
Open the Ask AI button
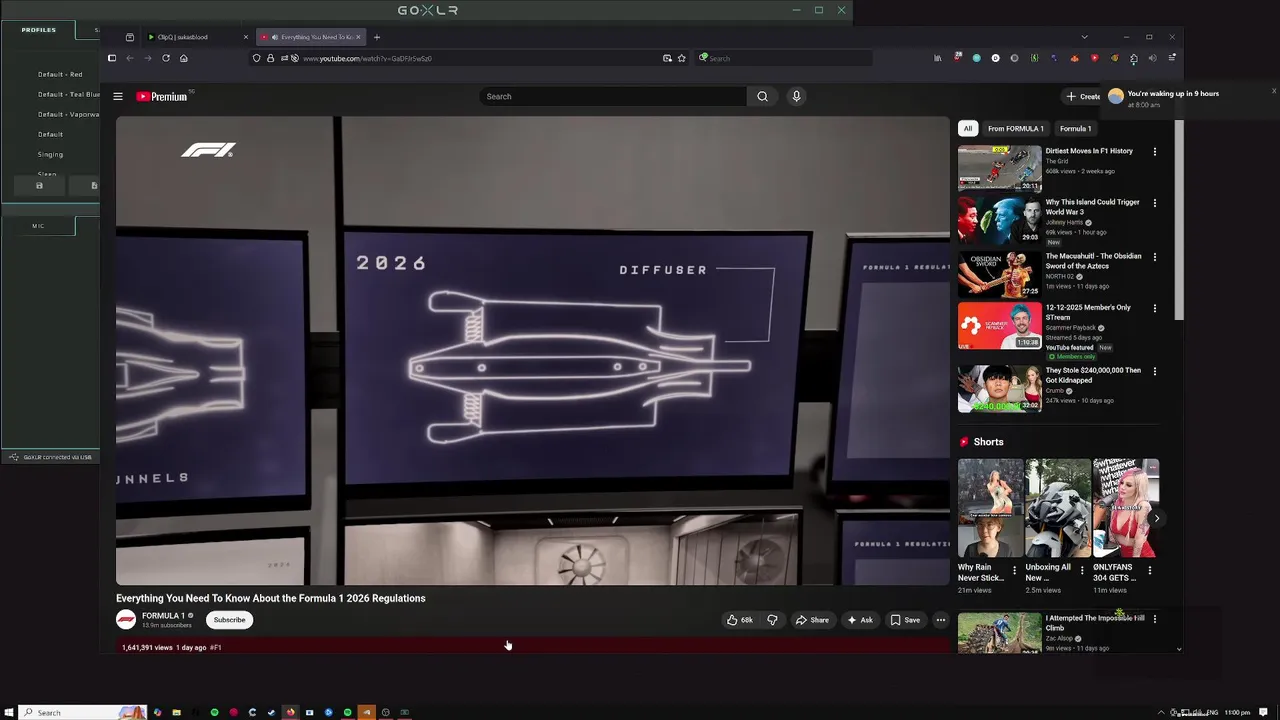(x=860, y=620)
